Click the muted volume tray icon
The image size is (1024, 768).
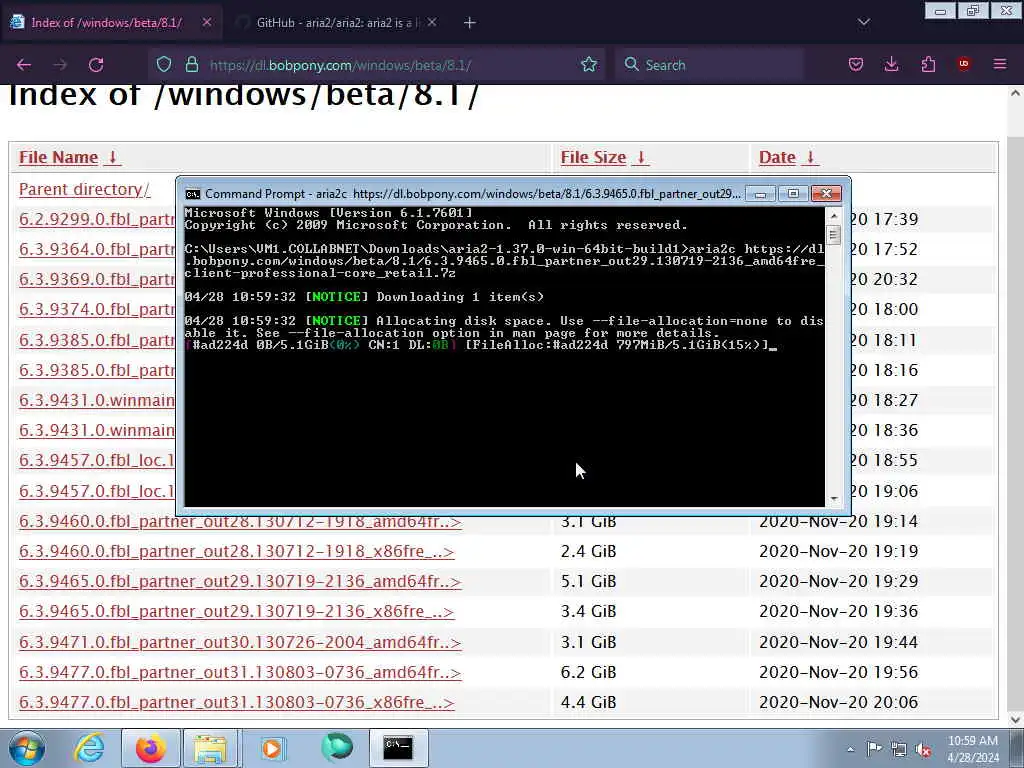pos(923,749)
